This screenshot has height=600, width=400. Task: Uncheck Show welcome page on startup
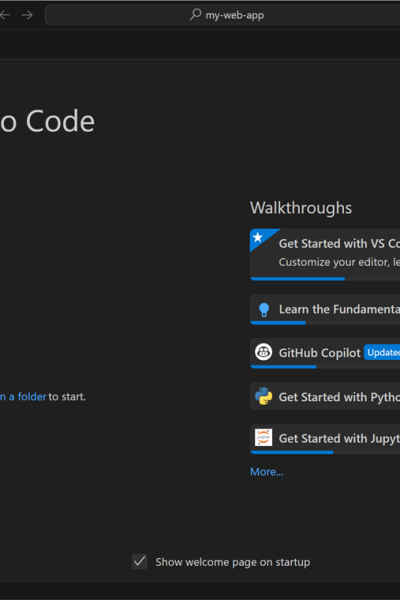140,562
